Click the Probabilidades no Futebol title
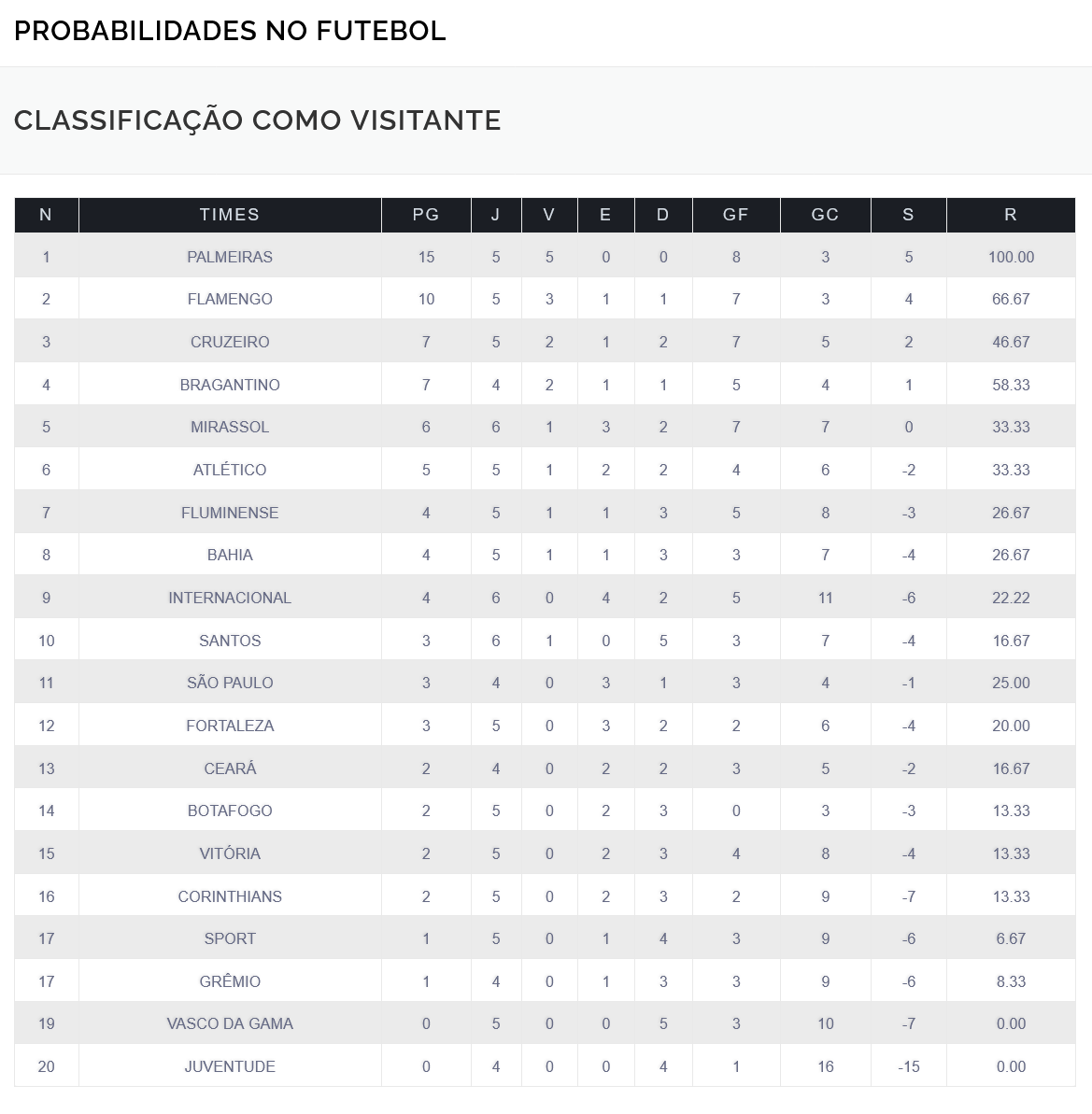 point(230,31)
